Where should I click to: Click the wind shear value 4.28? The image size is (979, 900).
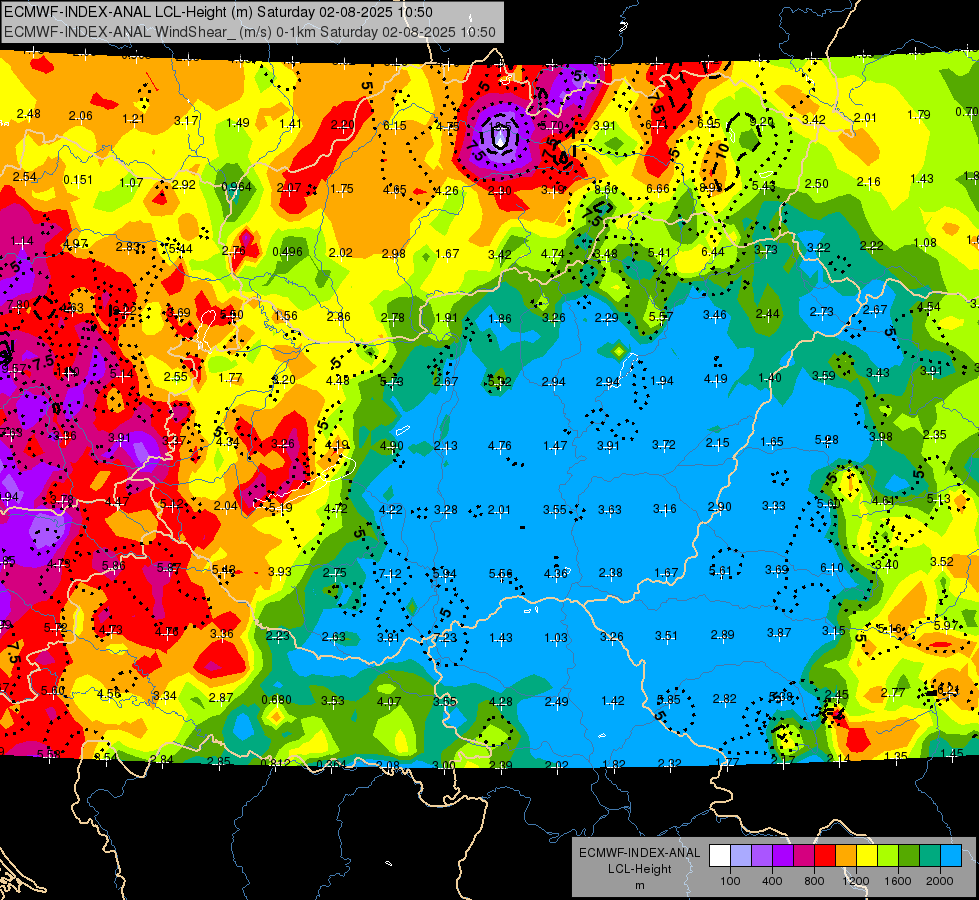(501, 701)
